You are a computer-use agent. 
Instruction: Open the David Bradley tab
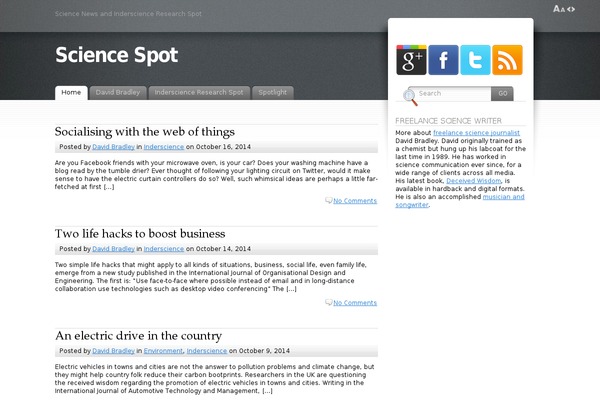117,92
